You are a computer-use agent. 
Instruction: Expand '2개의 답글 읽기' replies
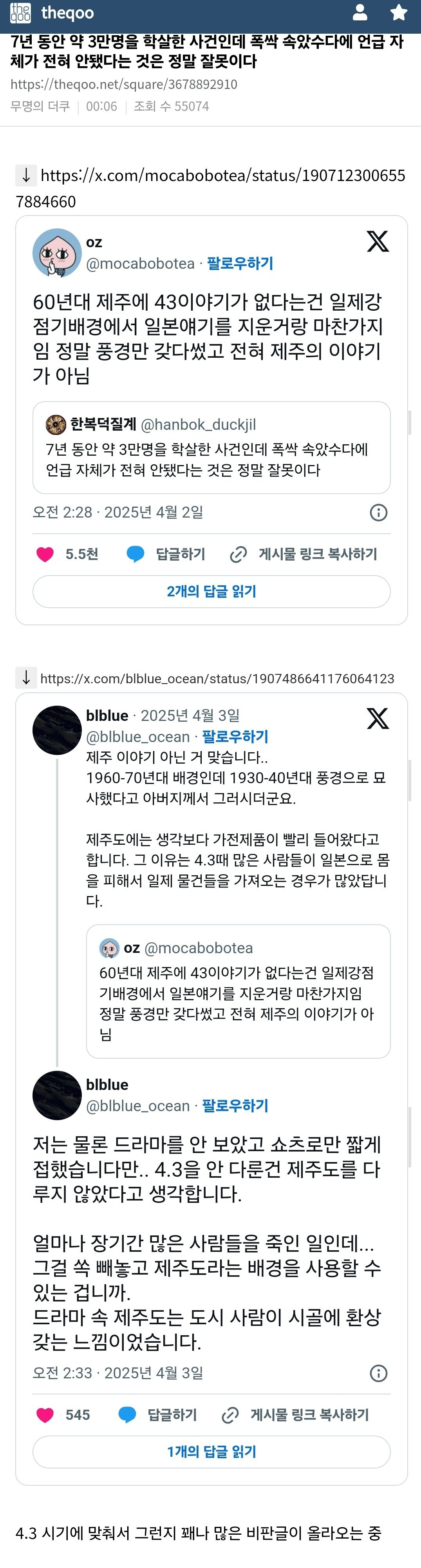point(211,592)
